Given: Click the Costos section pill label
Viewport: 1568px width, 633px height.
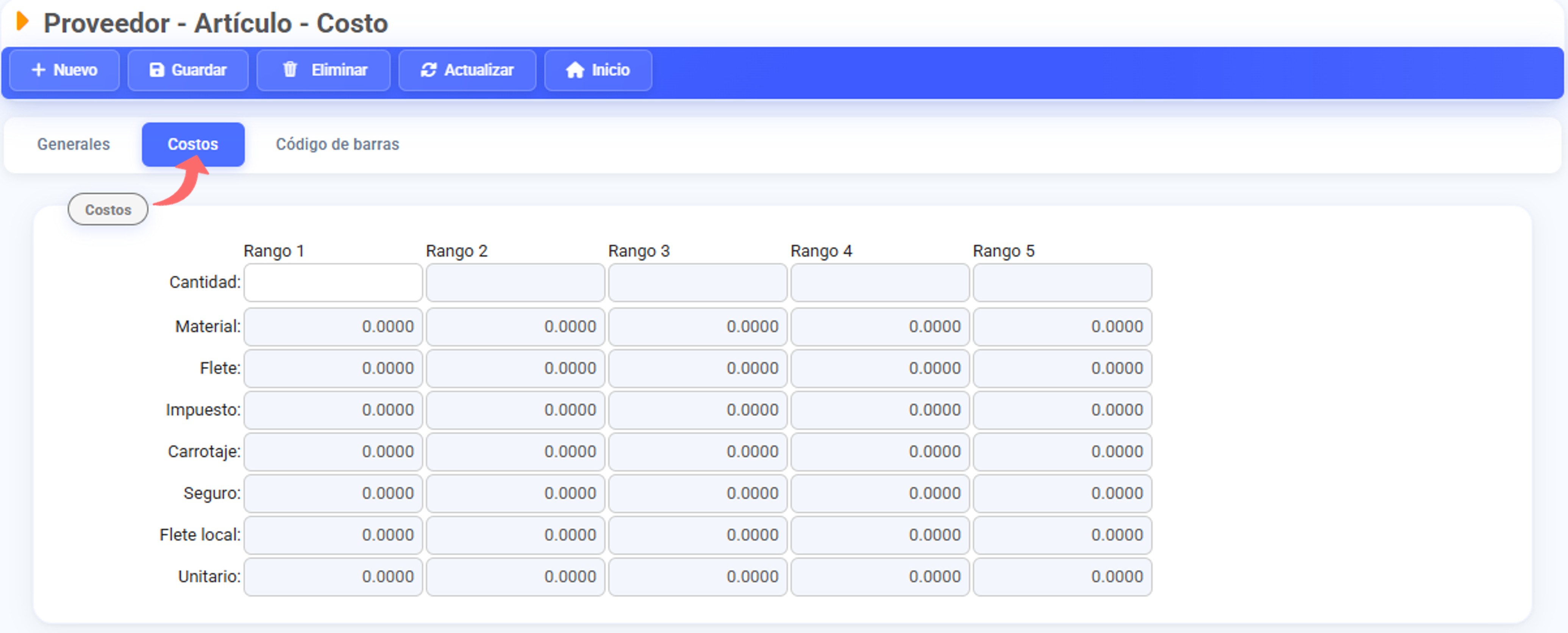Looking at the screenshot, I should tap(108, 209).
